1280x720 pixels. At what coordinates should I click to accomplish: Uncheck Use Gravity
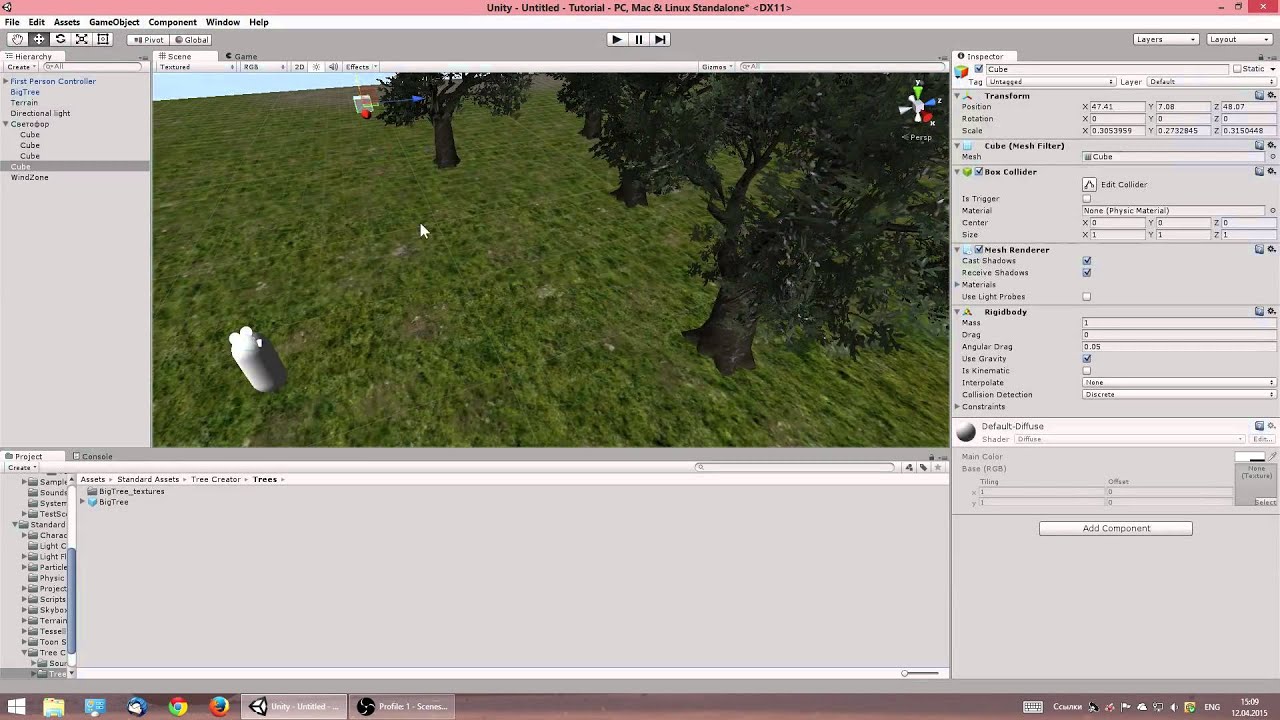(x=1087, y=359)
